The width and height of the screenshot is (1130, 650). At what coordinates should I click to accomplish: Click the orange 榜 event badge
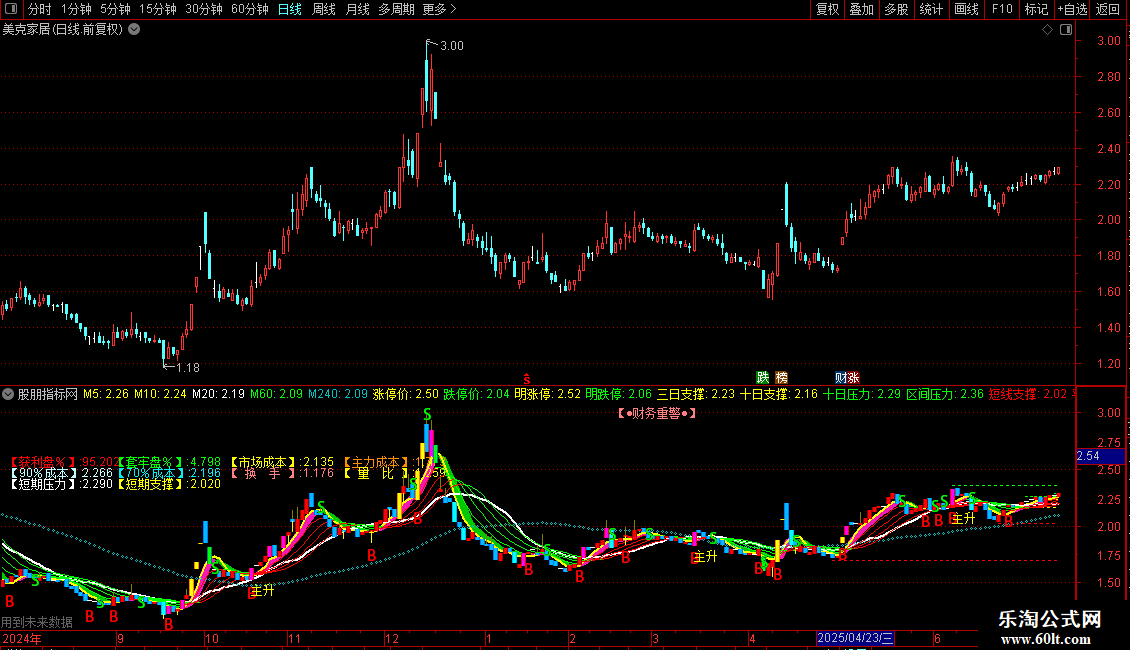pos(782,378)
